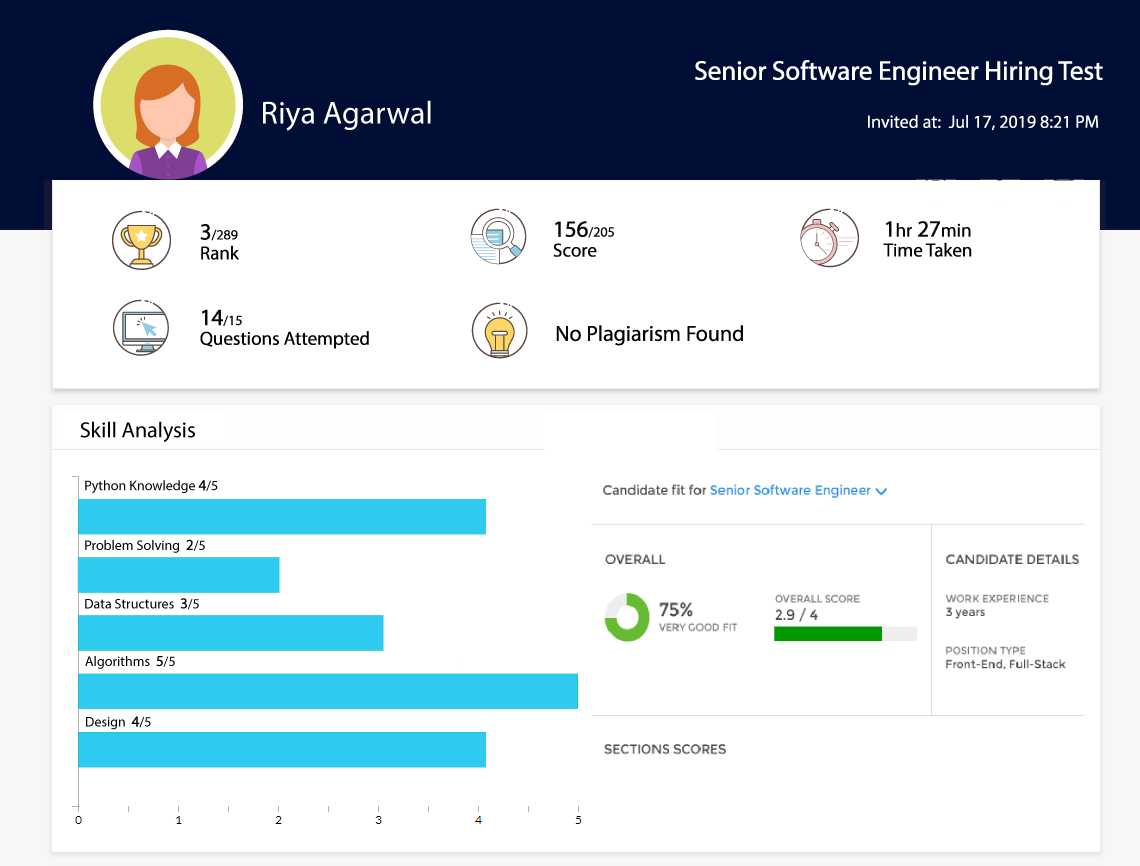The image size is (1140, 866).
Task: Click the trophy Rank icon
Action: [140, 240]
